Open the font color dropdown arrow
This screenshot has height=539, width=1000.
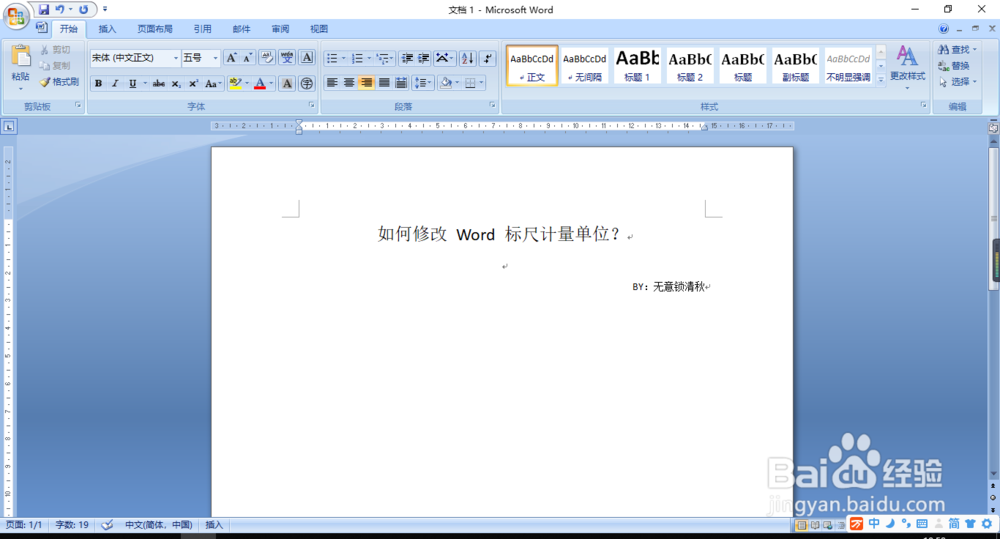pyautogui.click(x=271, y=84)
